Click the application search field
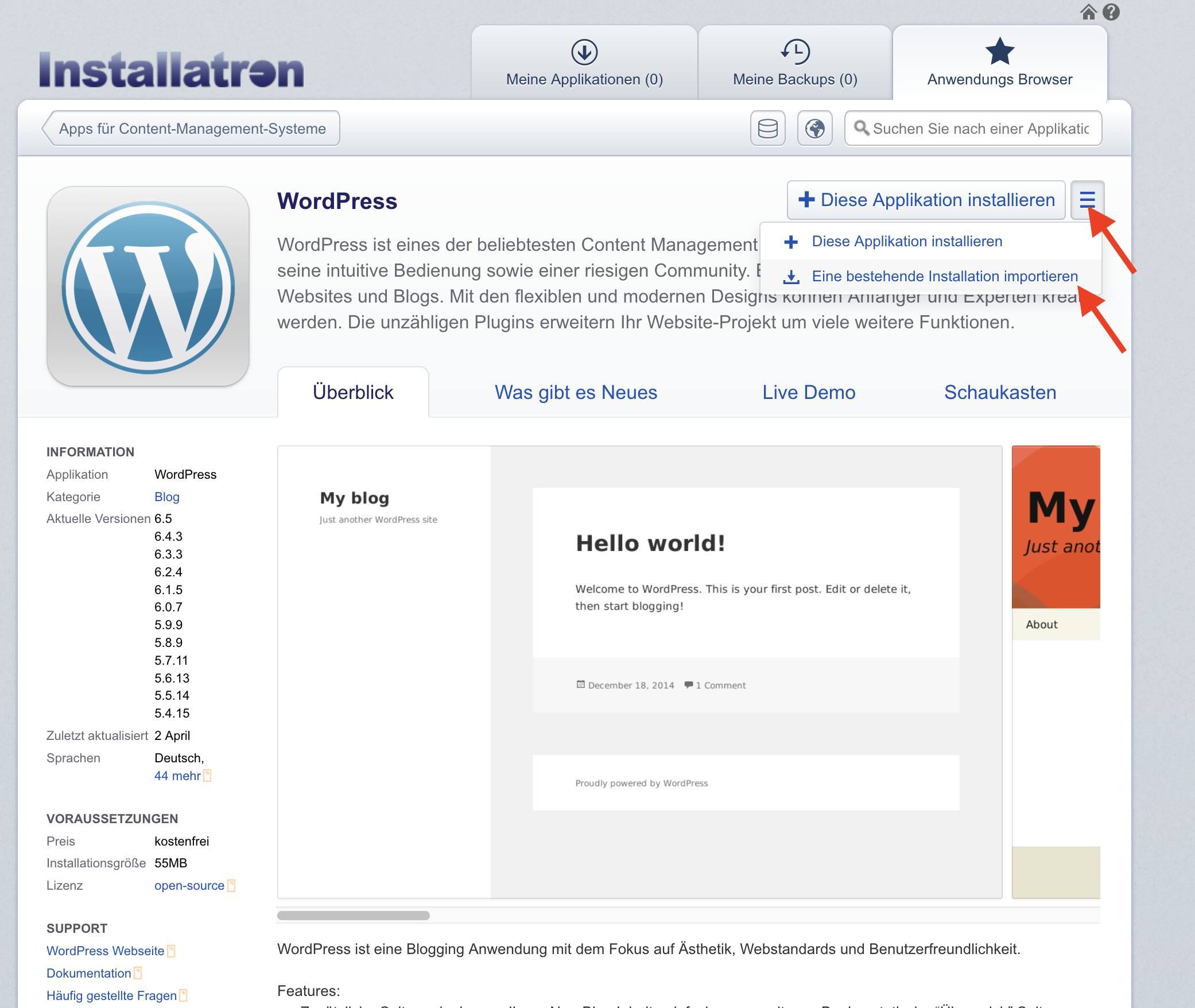The image size is (1195, 1008). click(973, 129)
